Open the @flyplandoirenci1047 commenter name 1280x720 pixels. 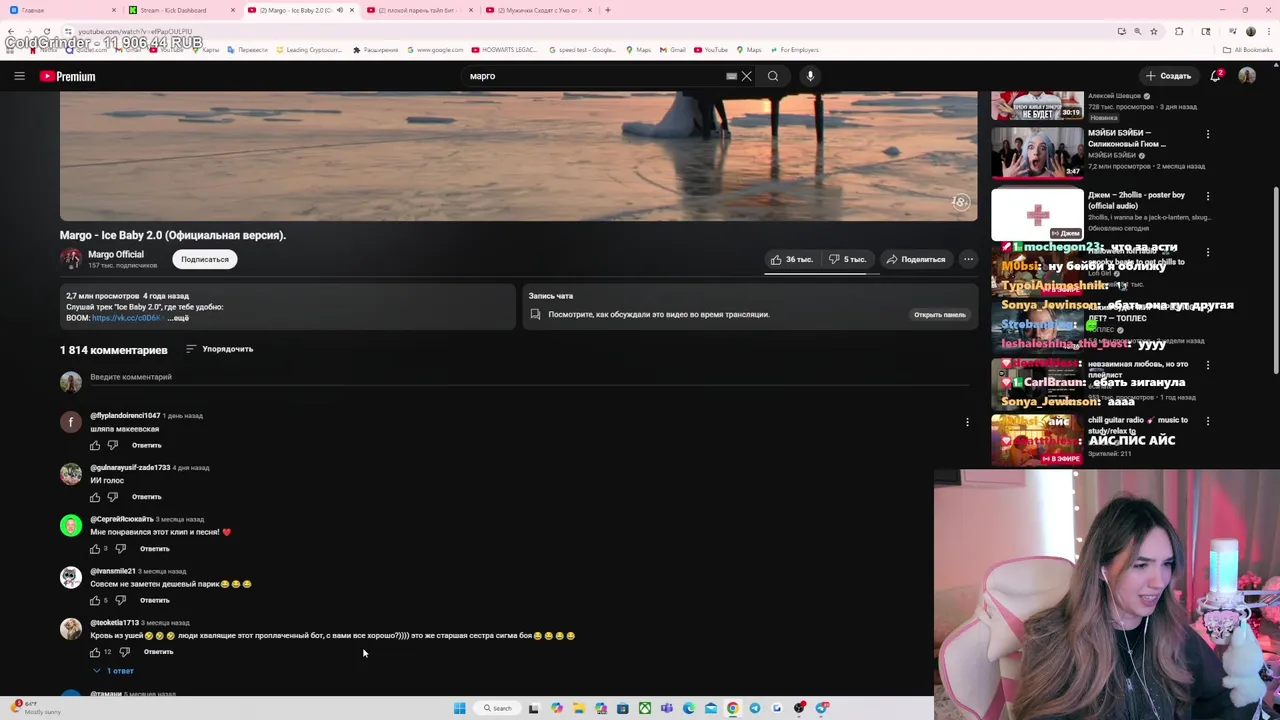[x=125, y=415]
